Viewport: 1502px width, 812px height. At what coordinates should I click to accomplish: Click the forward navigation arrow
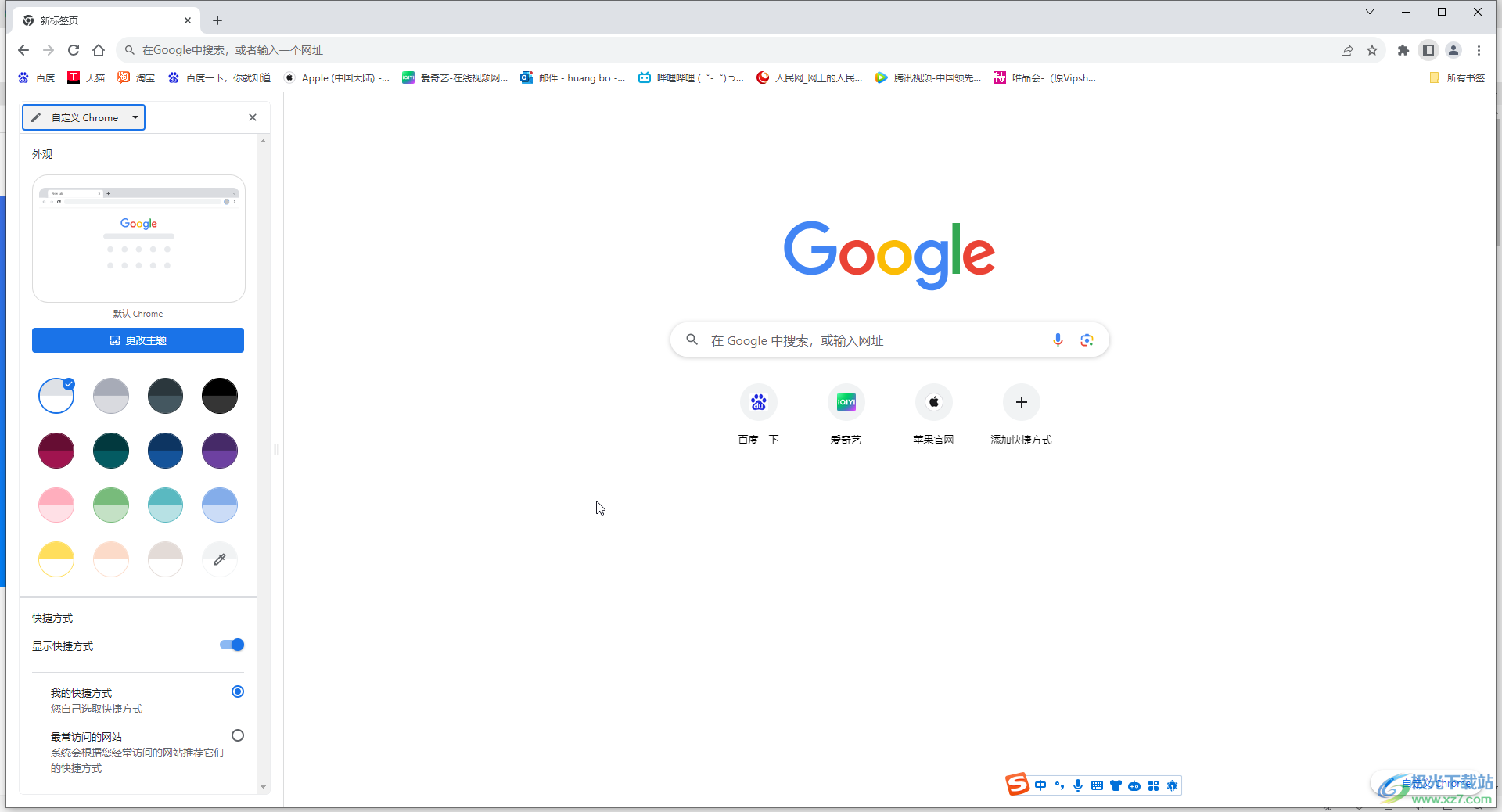pyautogui.click(x=49, y=50)
